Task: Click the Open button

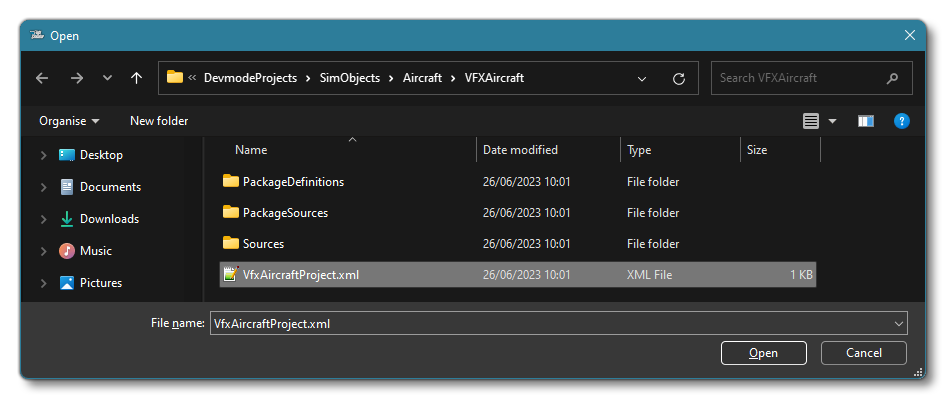Action: (764, 353)
